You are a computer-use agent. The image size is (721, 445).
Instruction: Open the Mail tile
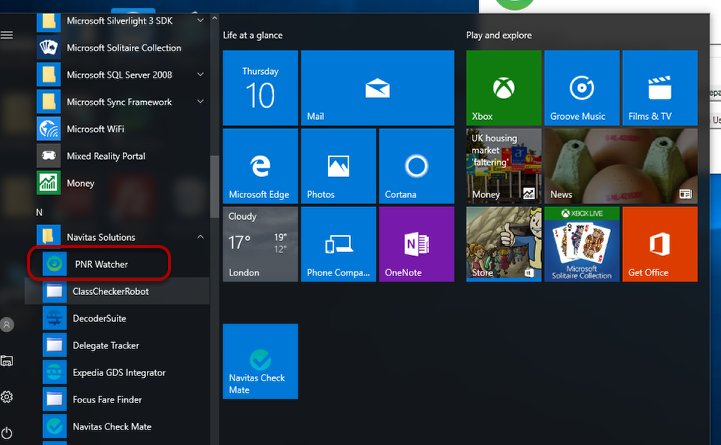[378, 88]
